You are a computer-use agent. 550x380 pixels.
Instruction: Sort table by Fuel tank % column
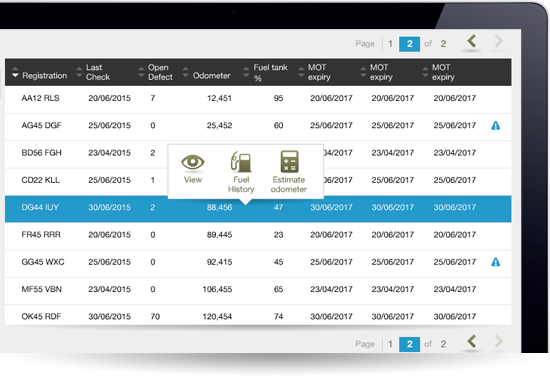(x=246, y=72)
